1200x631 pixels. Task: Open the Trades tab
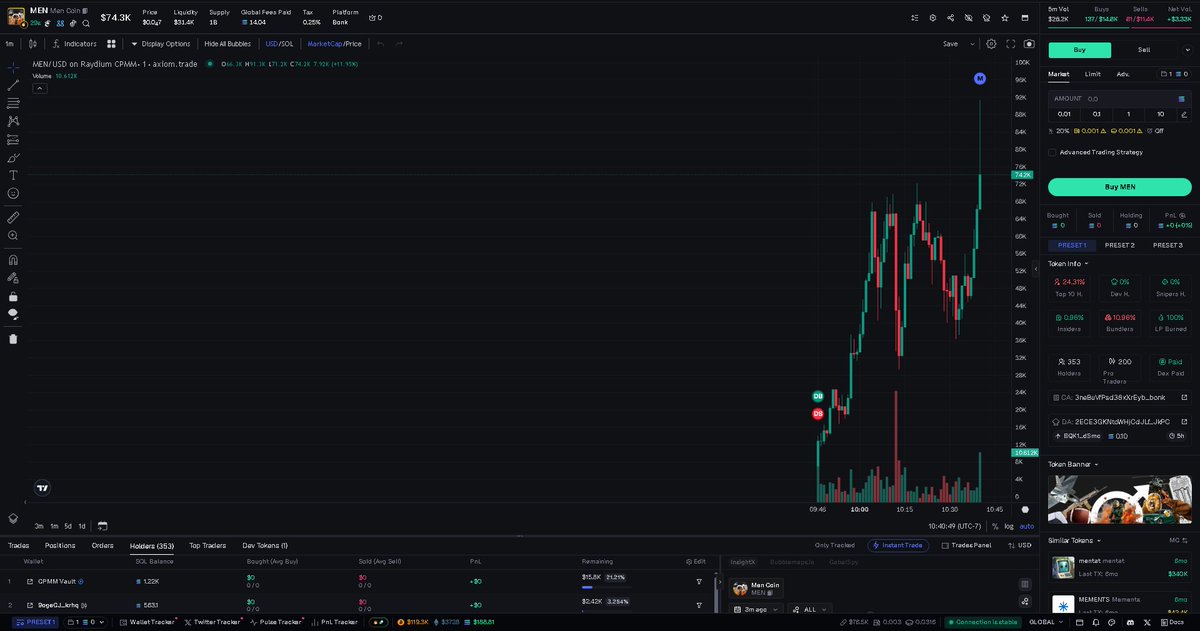coord(18,545)
